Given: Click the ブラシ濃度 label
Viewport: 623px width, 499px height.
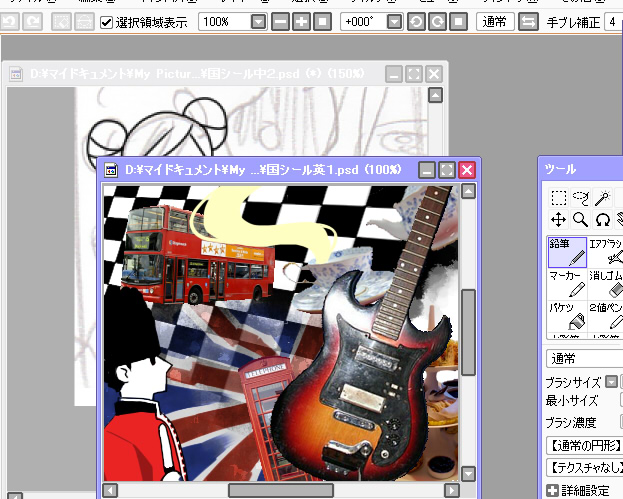Looking at the screenshot, I should click(571, 423).
